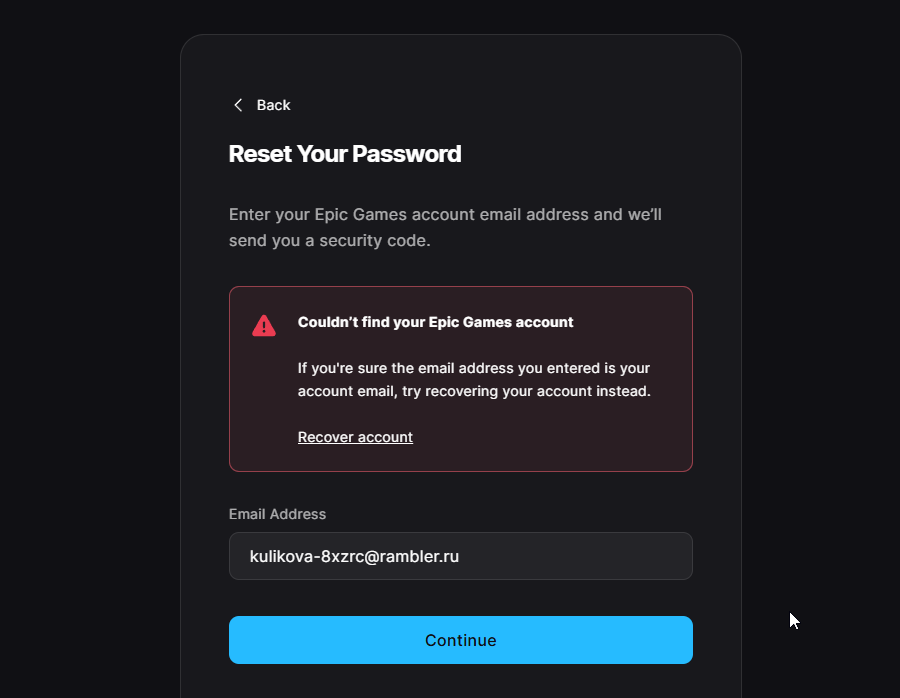Click the Email Address field label
Screen dimensions: 900x698
pyautogui.click(x=277, y=514)
